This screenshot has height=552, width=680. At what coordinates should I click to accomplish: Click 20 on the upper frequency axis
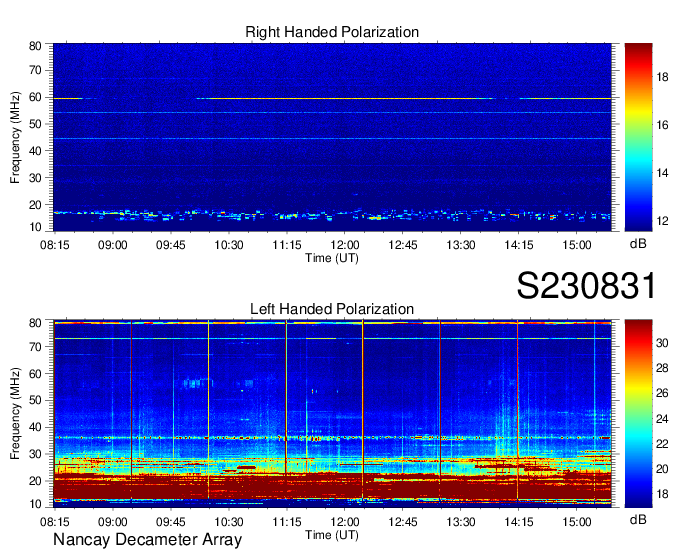coord(35,205)
